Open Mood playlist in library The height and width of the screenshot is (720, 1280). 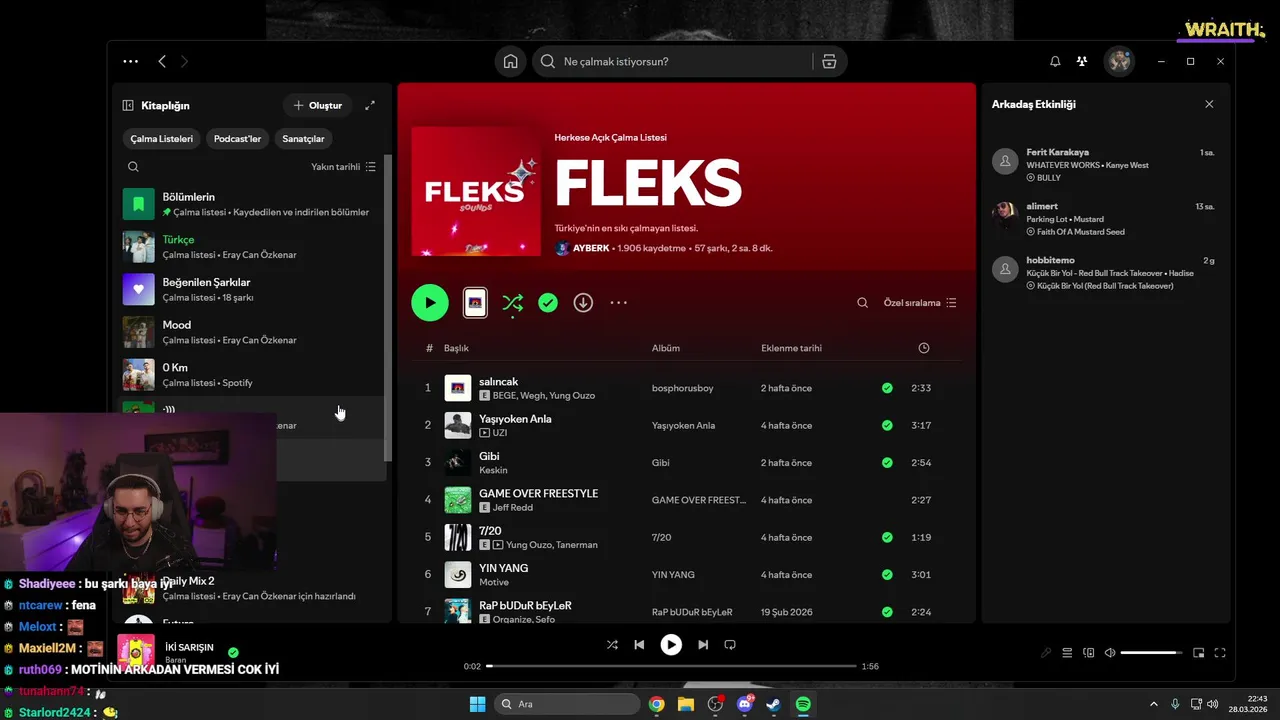[250, 332]
